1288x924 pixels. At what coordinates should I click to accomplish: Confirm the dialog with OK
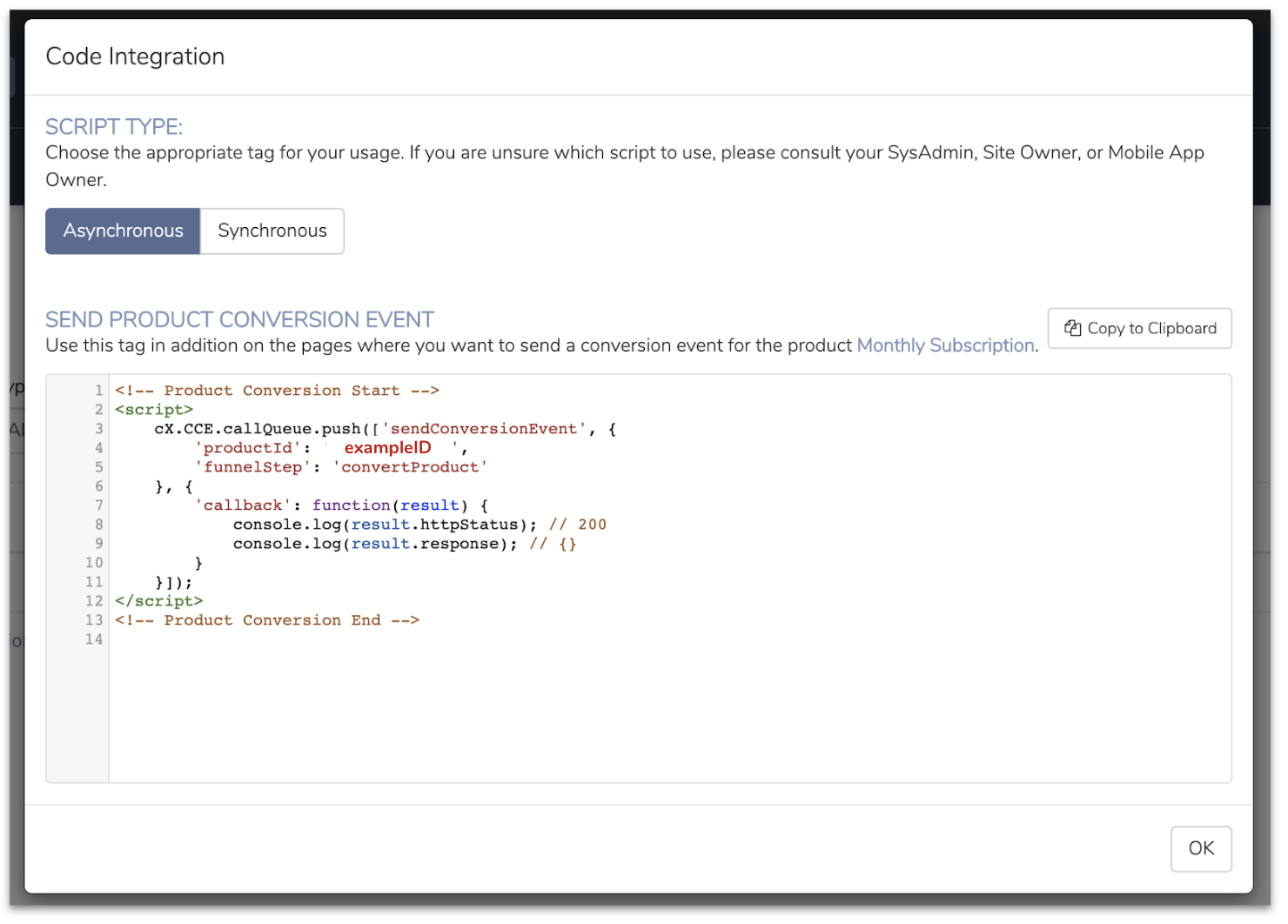coord(1201,849)
